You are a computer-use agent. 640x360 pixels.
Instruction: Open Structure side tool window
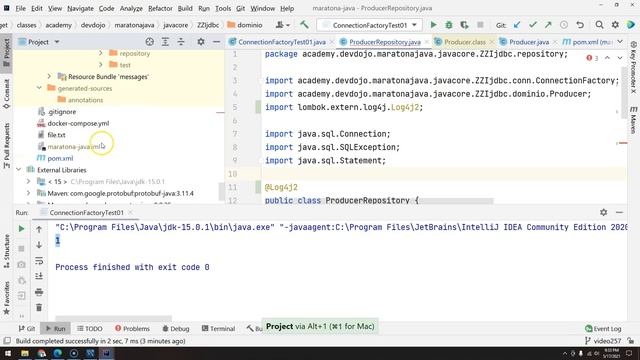tap(7, 251)
